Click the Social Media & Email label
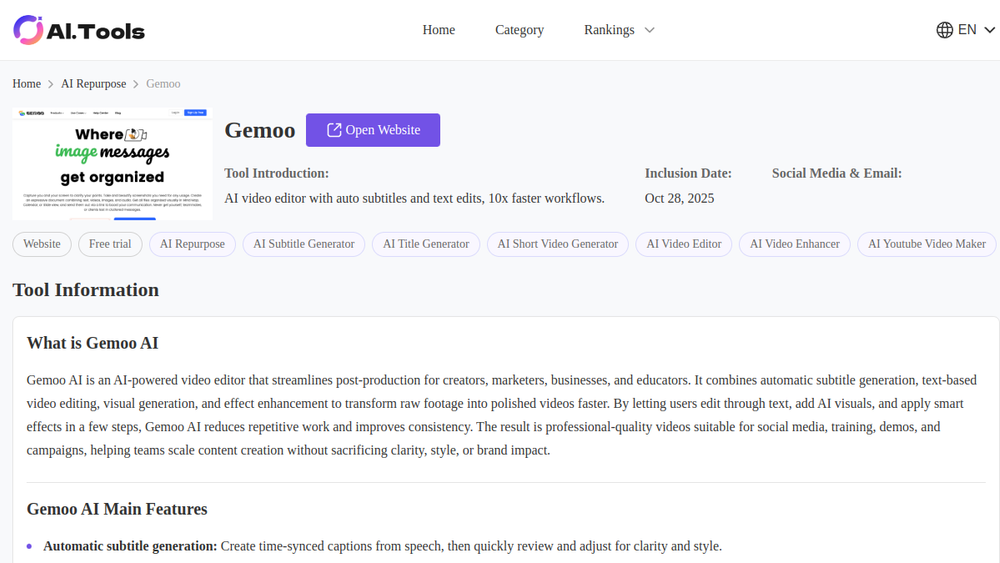 click(x=837, y=173)
